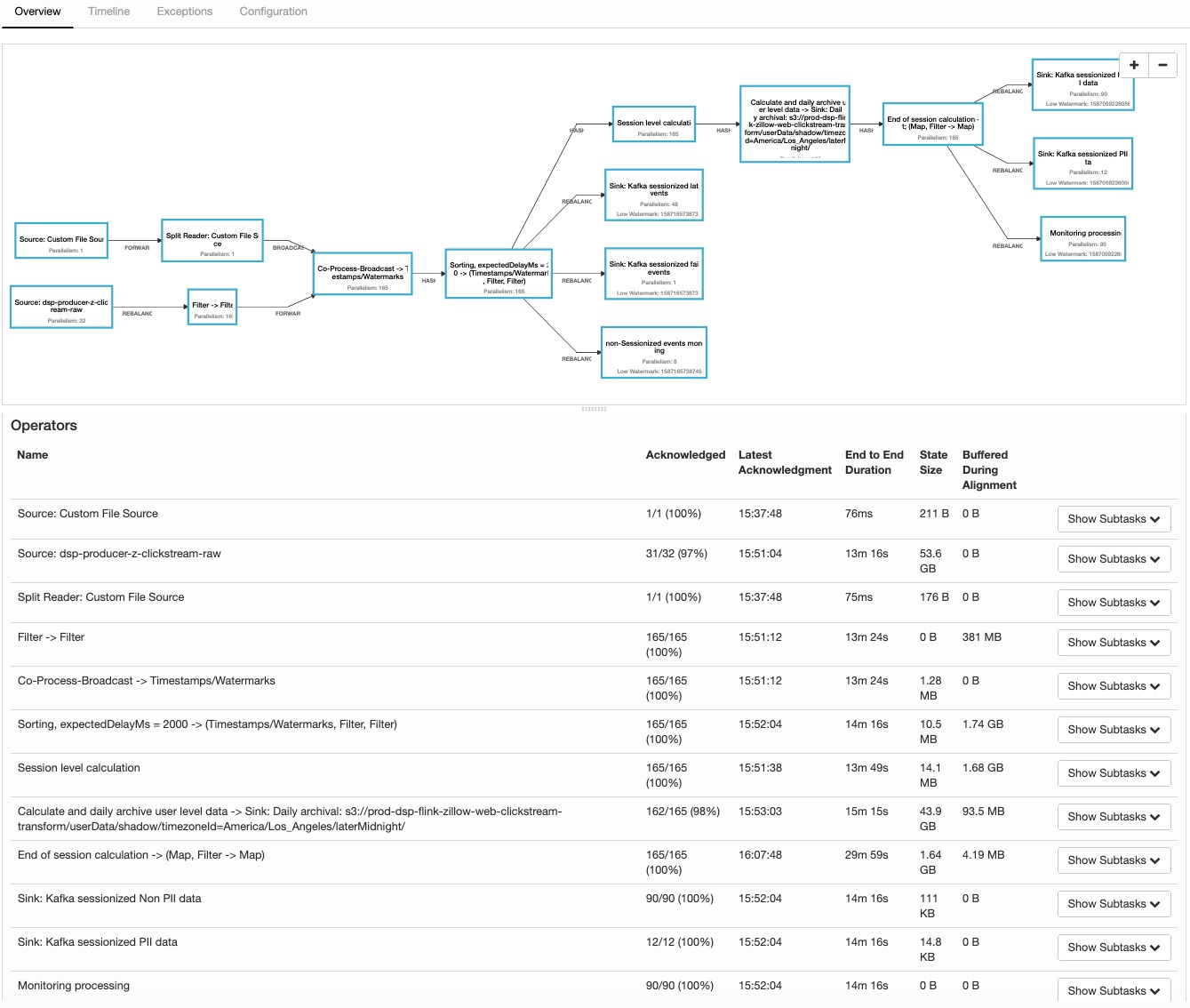Click the Split Reader: Custom File Source row

coord(100,597)
